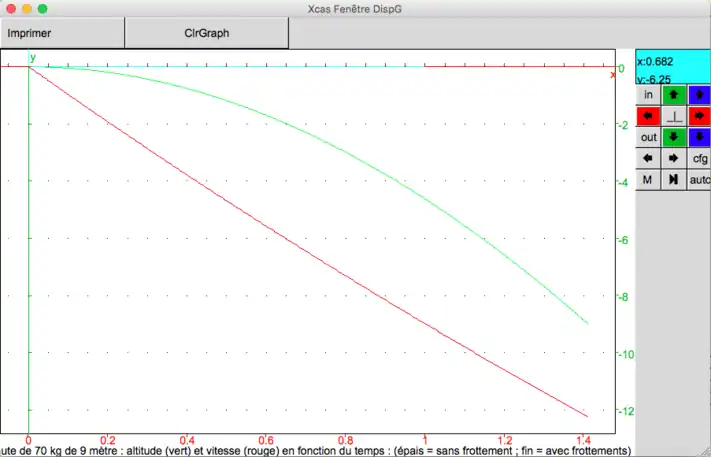Image resolution: width=711 pixels, height=457 pixels.
Task: Click the green down arrow
Action: pyautogui.click(x=674, y=137)
